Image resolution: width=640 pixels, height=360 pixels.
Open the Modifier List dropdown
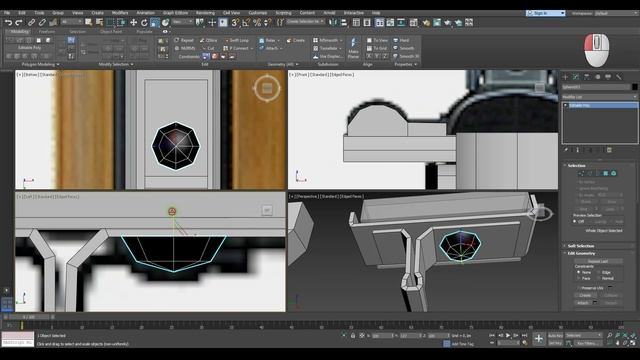(599, 97)
